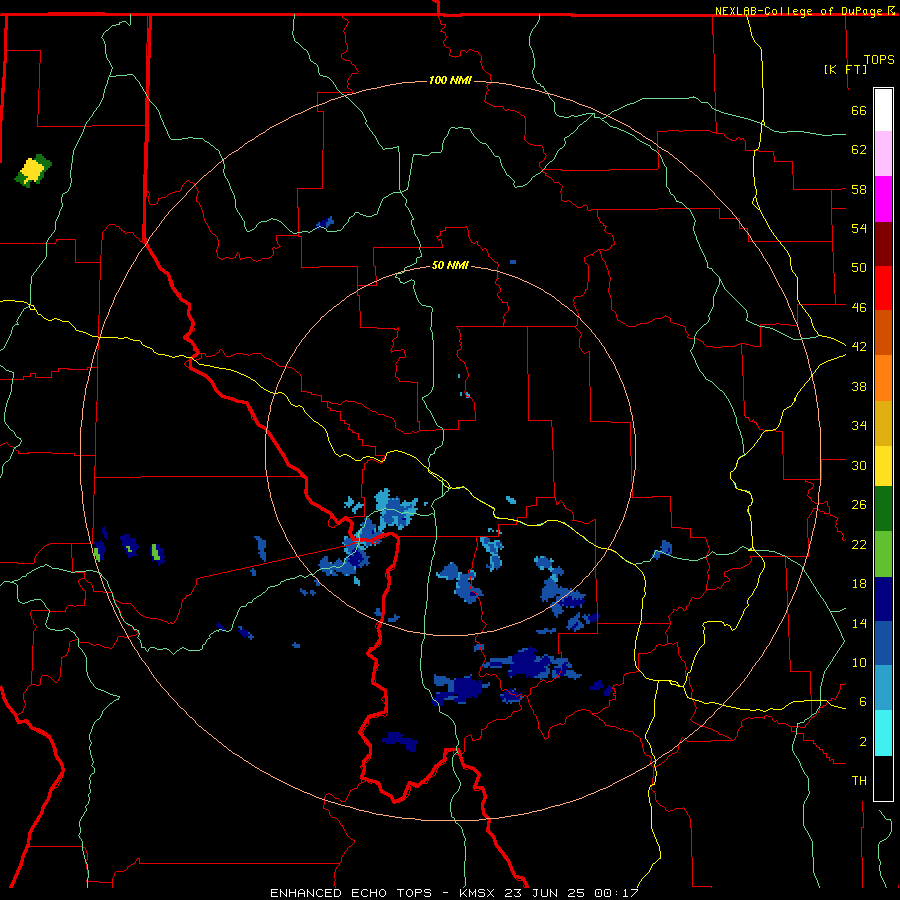
Task: Click the 50 legend value
Action: pyautogui.click(x=859, y=268)
